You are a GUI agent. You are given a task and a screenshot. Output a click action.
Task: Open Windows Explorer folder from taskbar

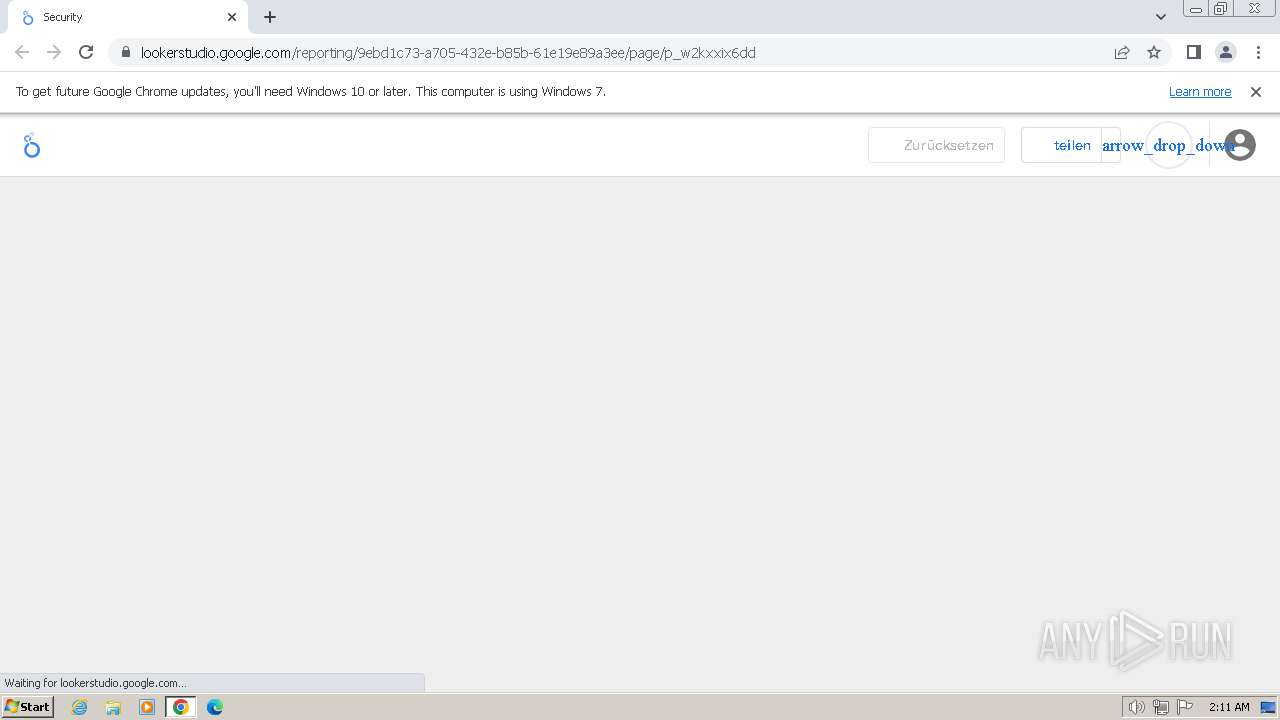pos(113,707)
